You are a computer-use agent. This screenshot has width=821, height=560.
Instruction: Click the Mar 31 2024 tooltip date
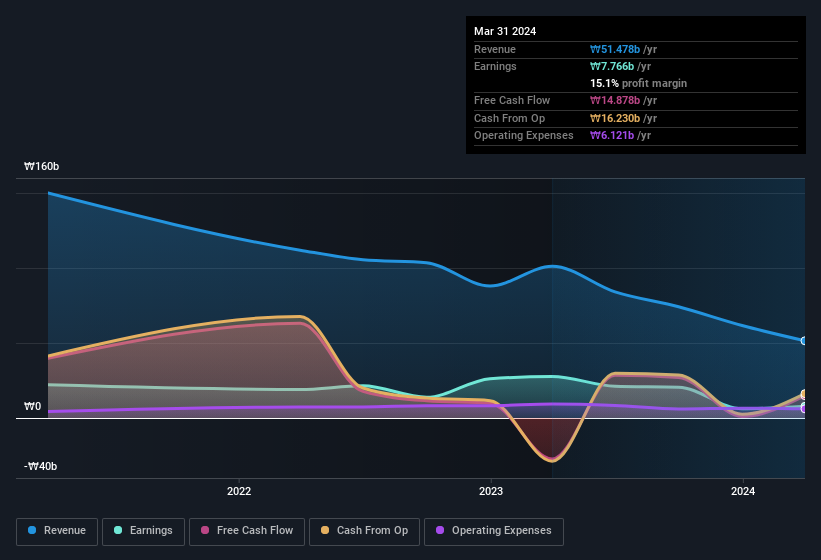pos(505,31)
